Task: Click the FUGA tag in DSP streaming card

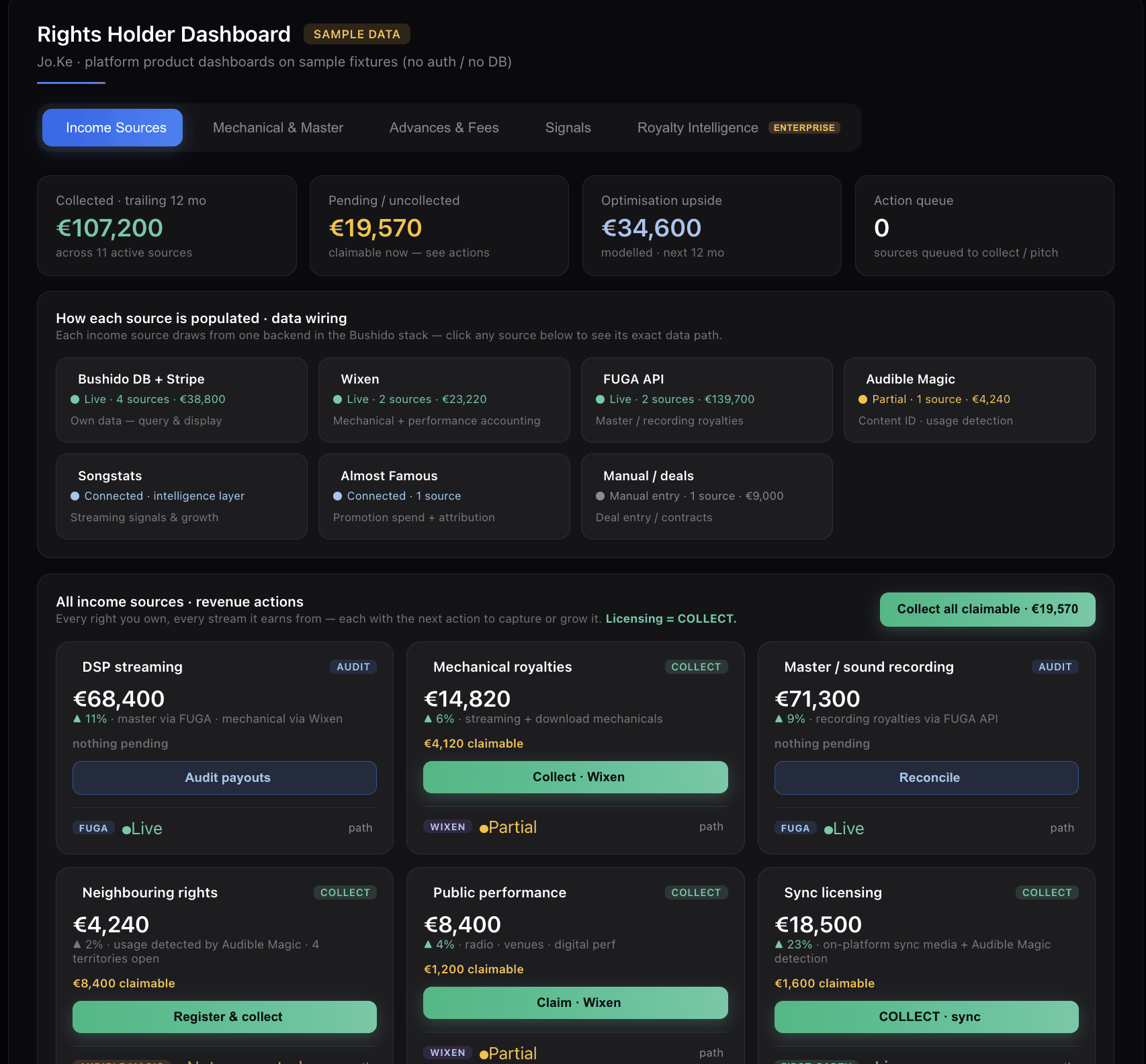Action: (93, 828)
